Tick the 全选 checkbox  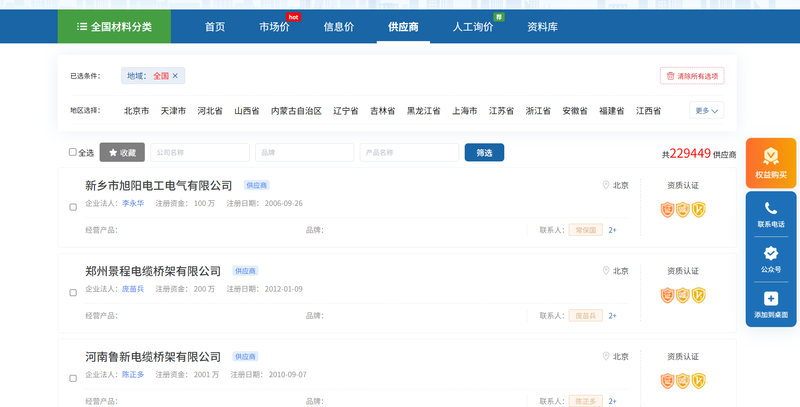pos(72,152)
